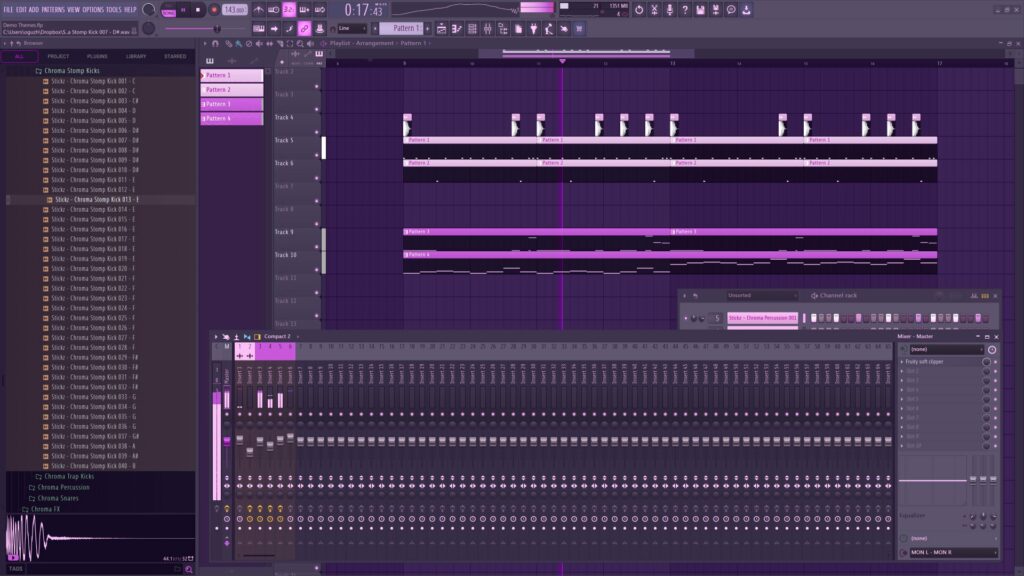Image resolution: width=1024 pixels, height=576 pixels.
Task: Open the OPTIONS menu
Action: pyautogui.click(x=93, y=10)
